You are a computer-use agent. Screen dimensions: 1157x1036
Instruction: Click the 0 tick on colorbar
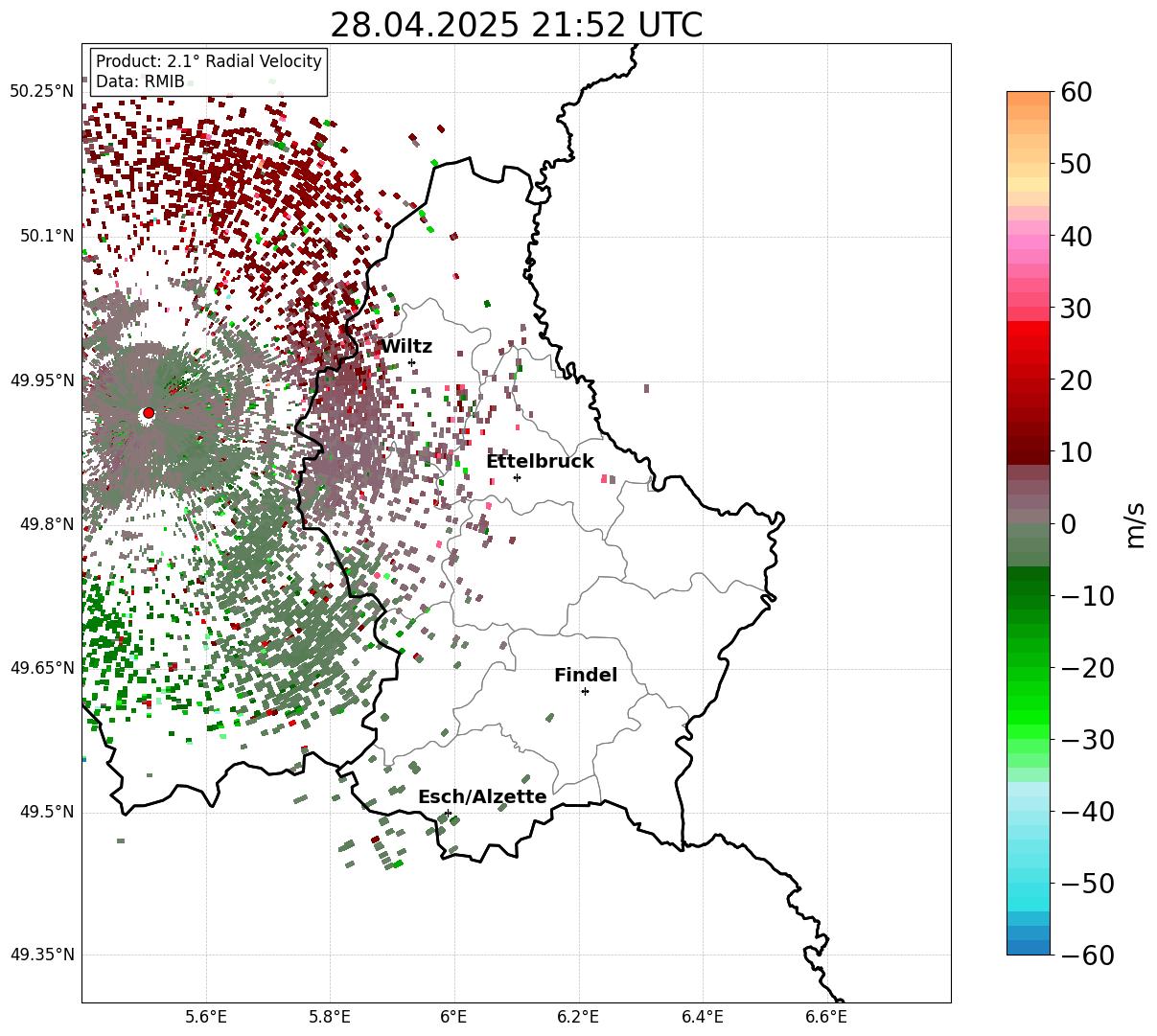pyautogui.click(x=1069, y=524)
